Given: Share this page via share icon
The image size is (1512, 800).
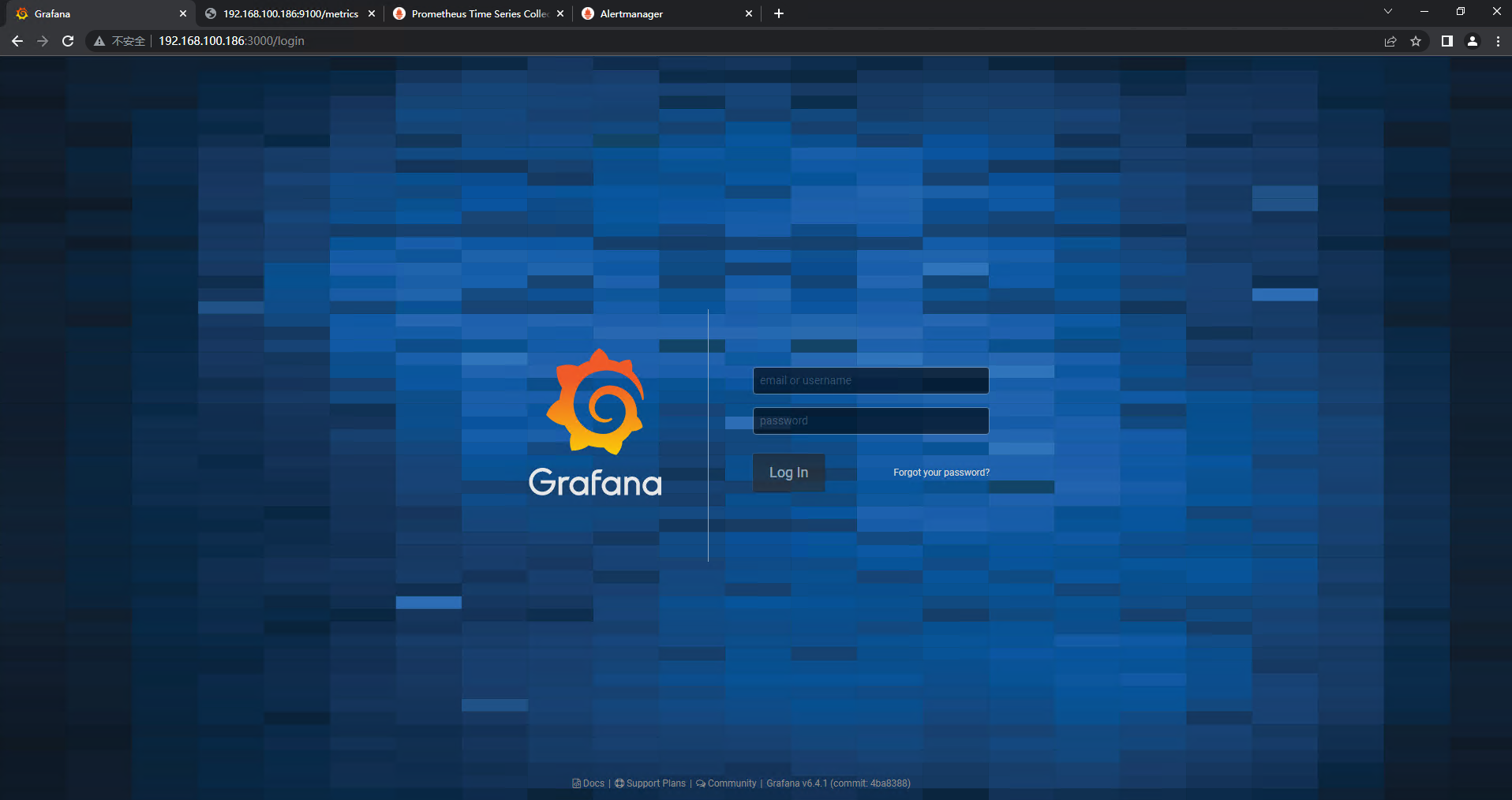Looking at the screenshot, I should [1390, 41].
